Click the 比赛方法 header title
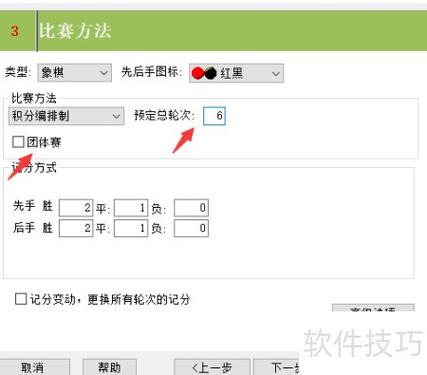Screen dimensions: 427x375 [x=75, y=31]
